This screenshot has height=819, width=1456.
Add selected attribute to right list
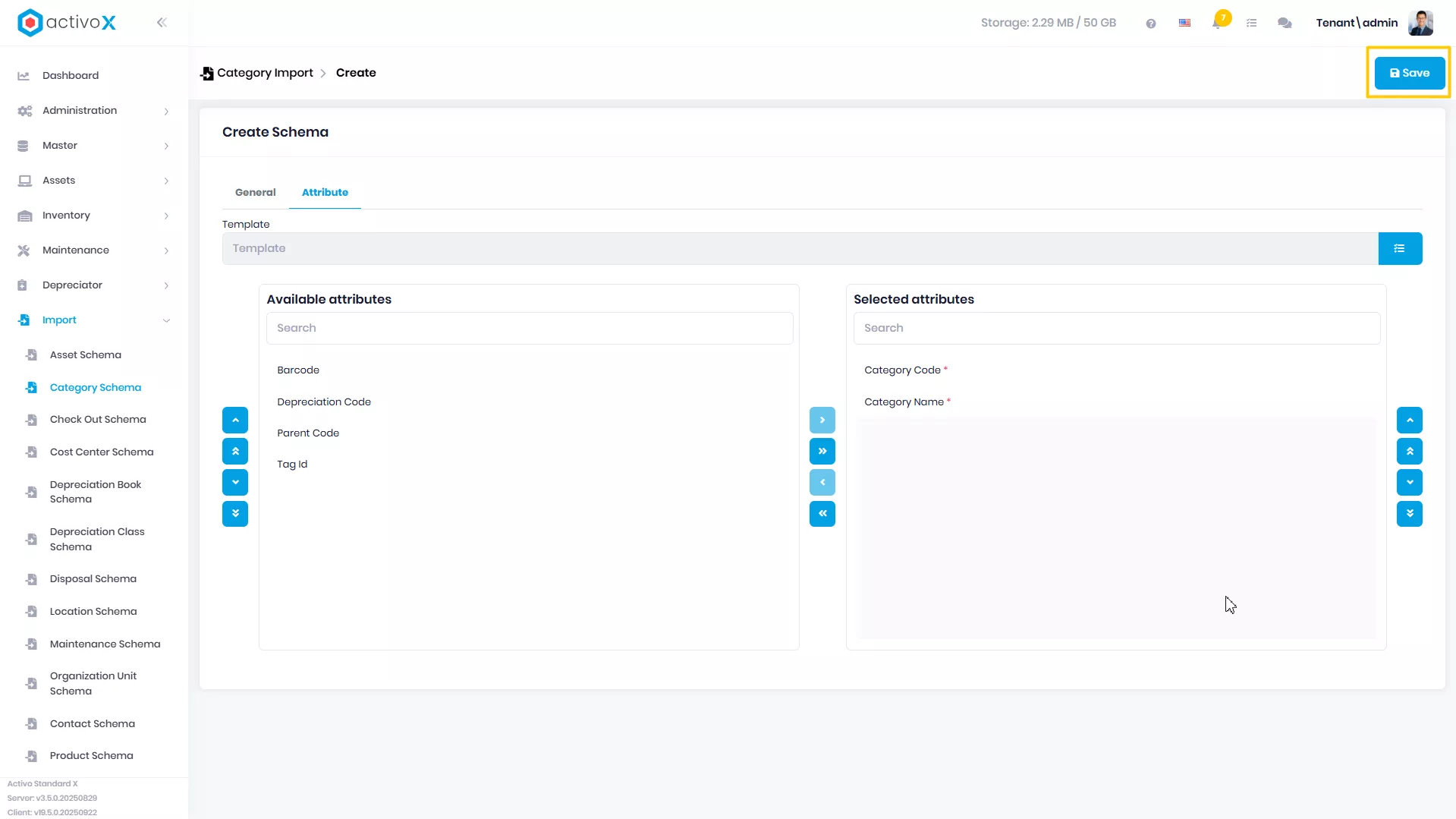(x=822, y=421)
